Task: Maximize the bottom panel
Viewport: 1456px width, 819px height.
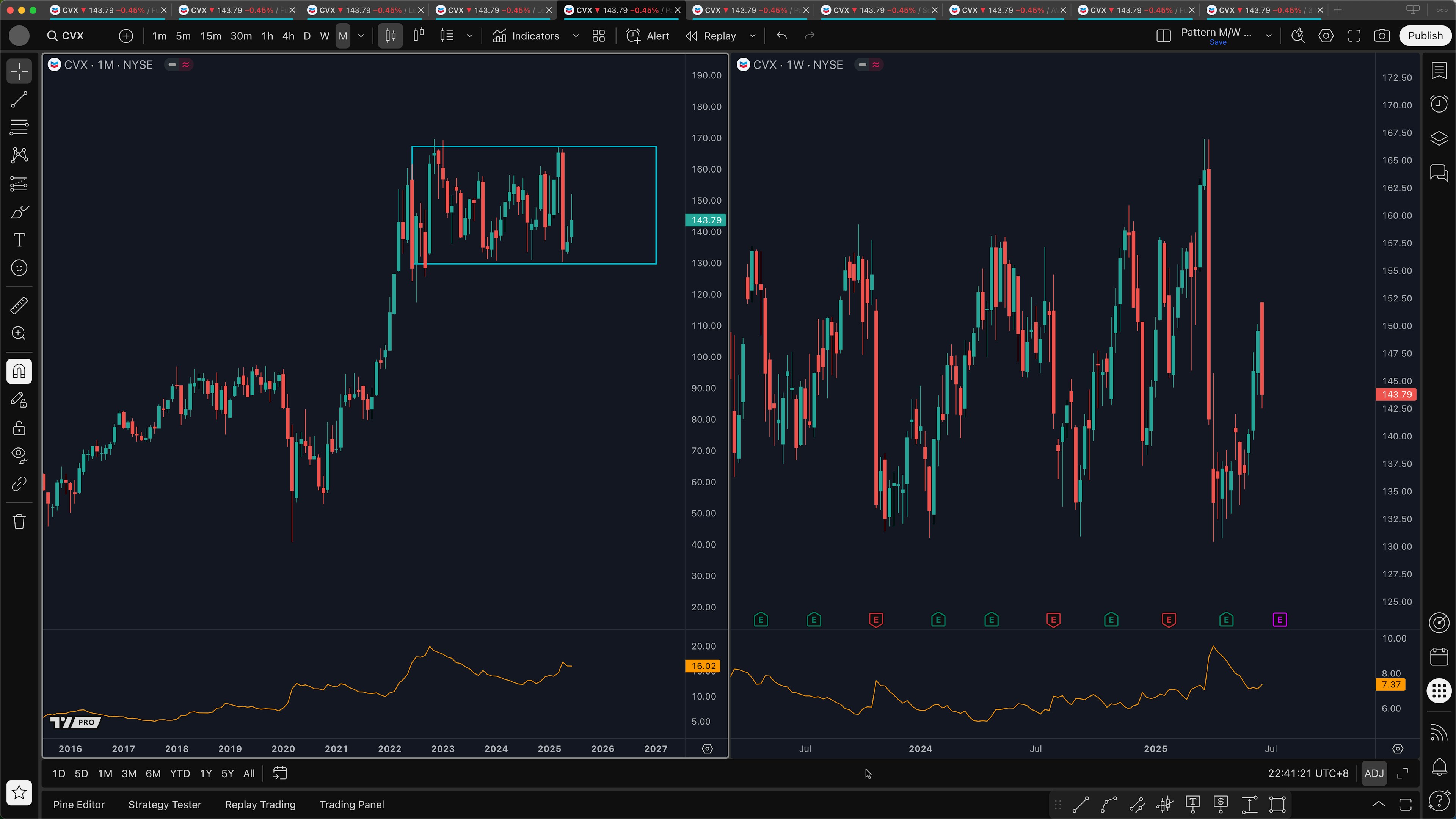Action: pyautogui.click(x=1405, y=804)
